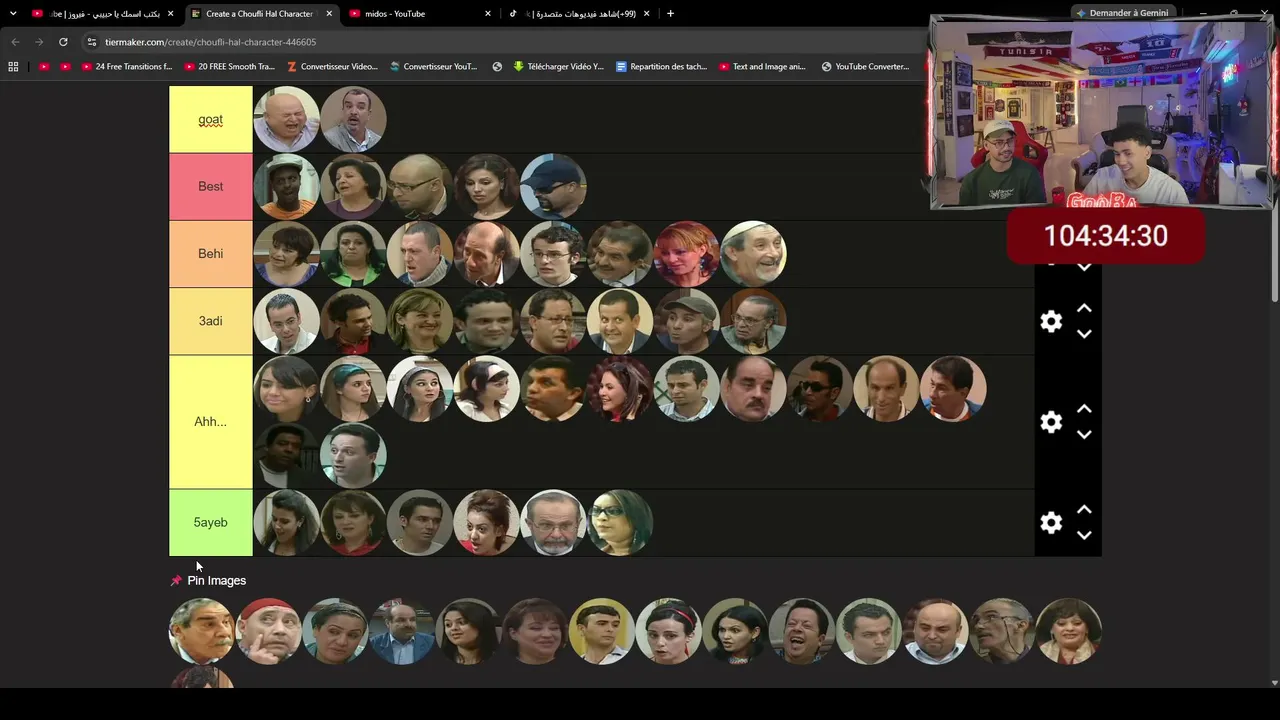Select the yellow-framed man in Pin Images pool
Viewport: 1280px width, 720px height.
[x=601, y=631]
